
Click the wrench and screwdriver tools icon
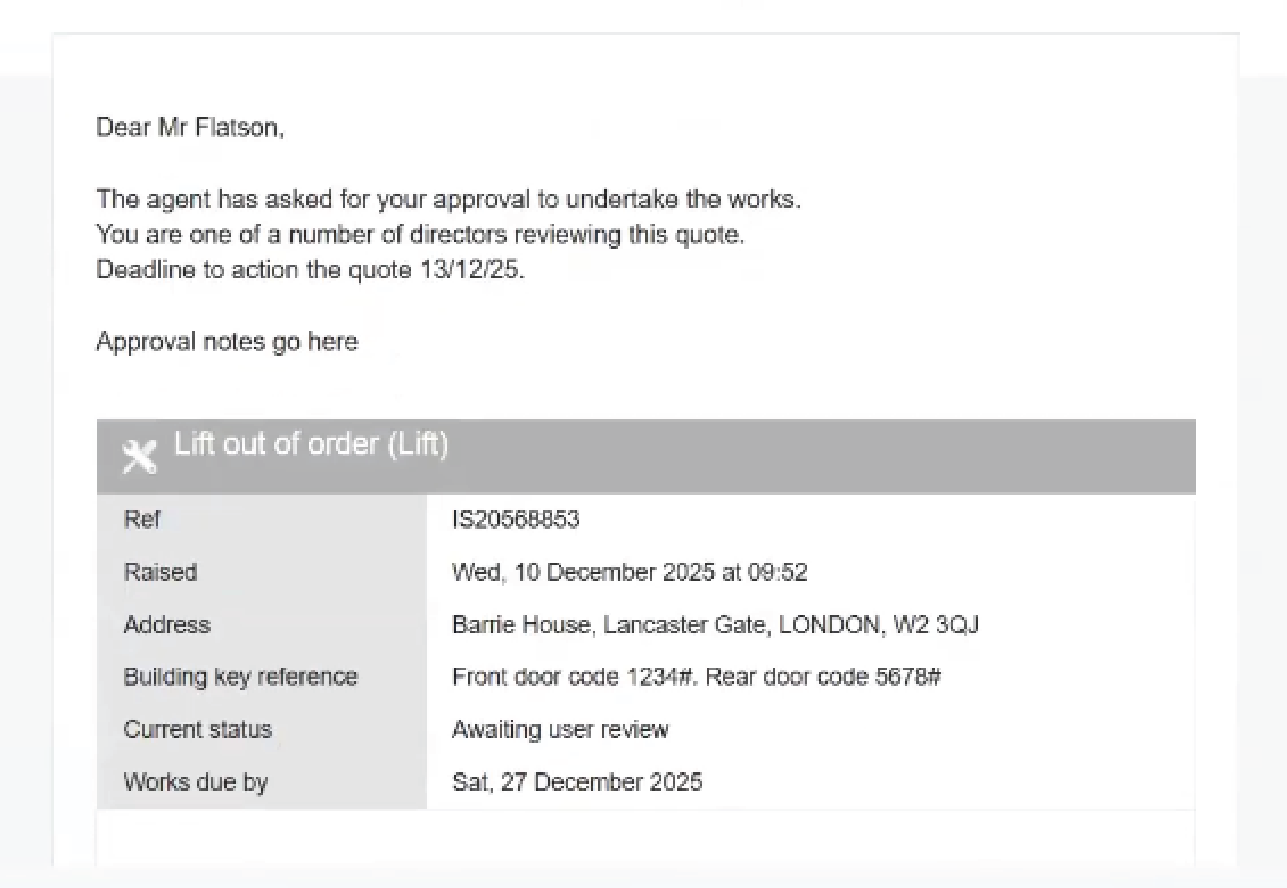(x=140, y=456)
